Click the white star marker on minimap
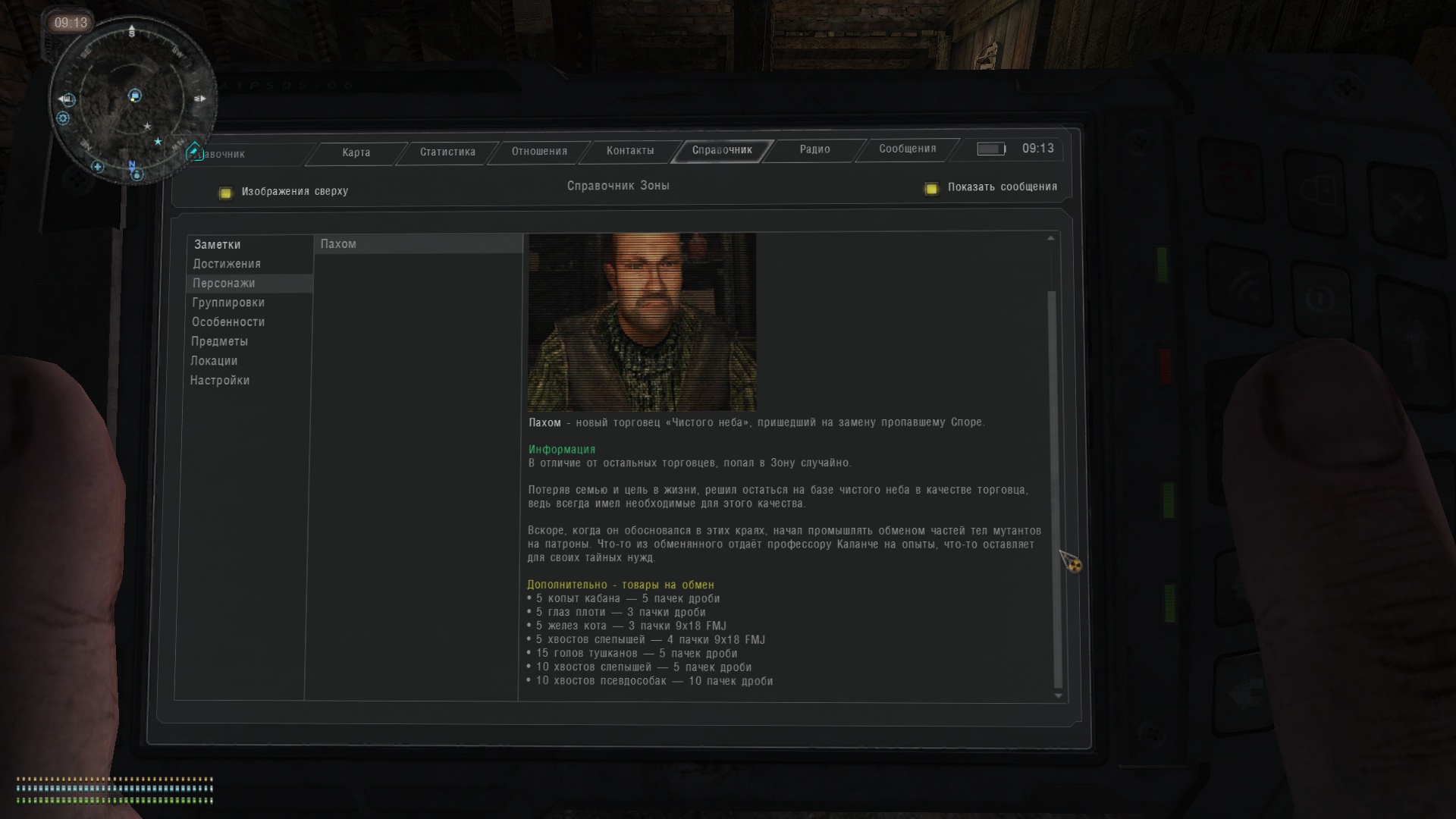 [147, 127]
